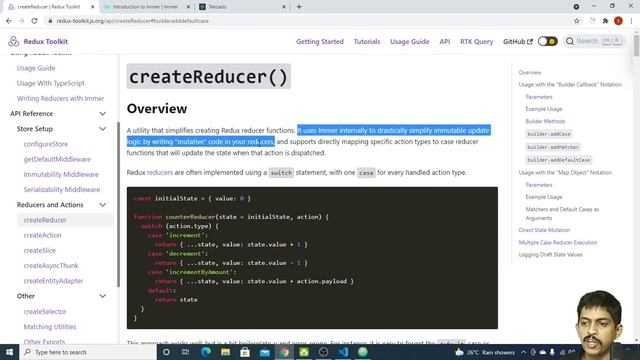Open the Chrome three-dot menu
This screenshot has width=640, height=360.
pos(631,21)
